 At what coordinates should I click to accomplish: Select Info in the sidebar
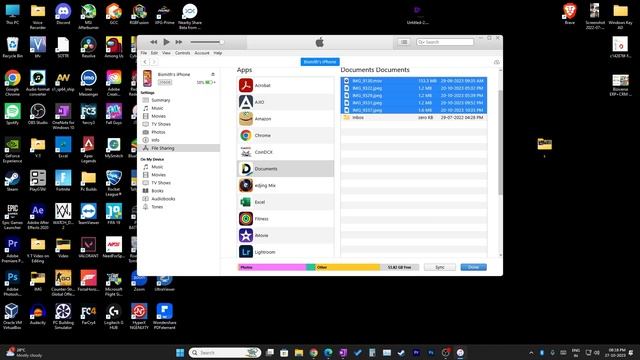click(155, 140)
